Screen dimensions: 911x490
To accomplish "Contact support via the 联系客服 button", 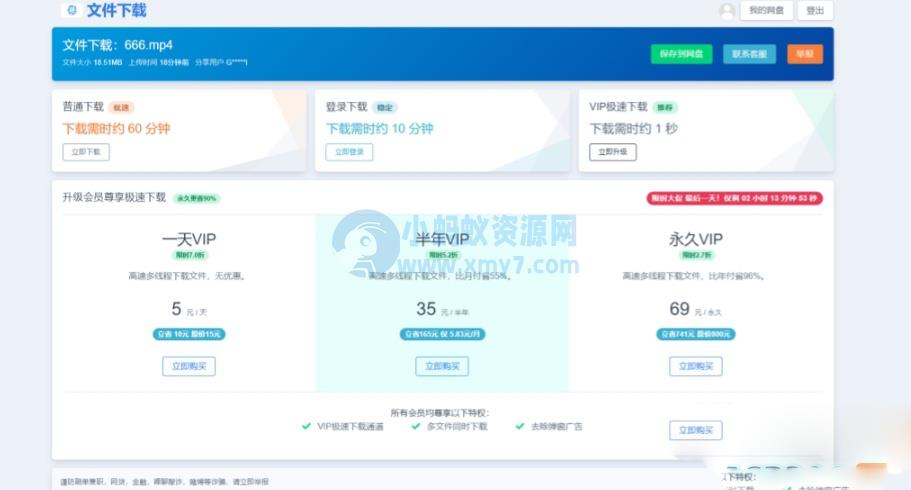I will (749, 54).
